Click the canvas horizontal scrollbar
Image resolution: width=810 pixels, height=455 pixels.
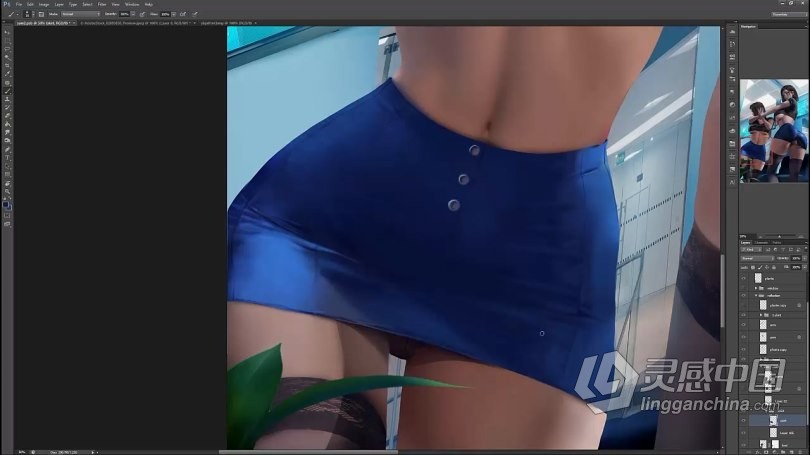(x=308, y=452)
